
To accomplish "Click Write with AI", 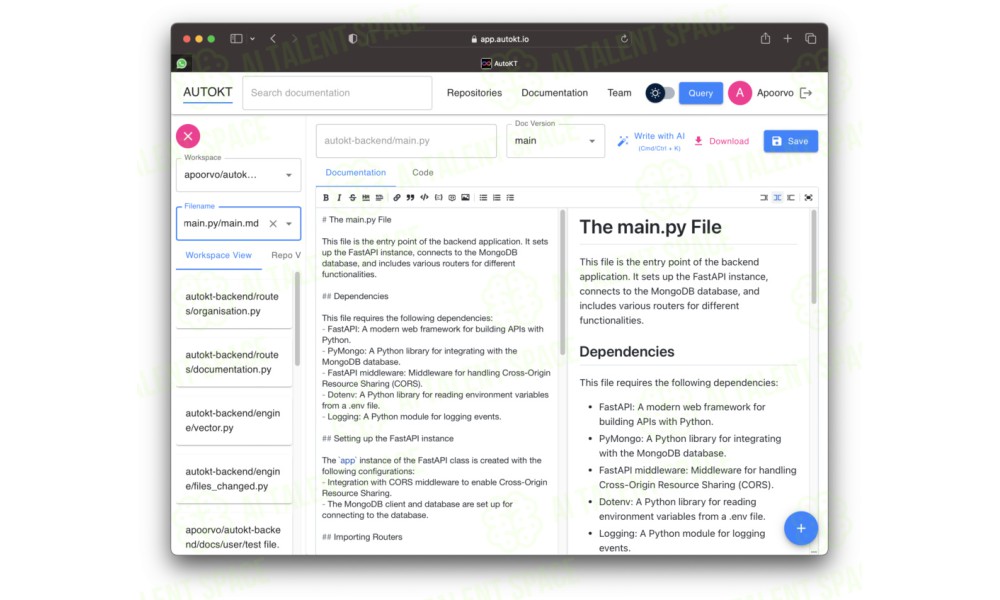I will coord(651,141).
